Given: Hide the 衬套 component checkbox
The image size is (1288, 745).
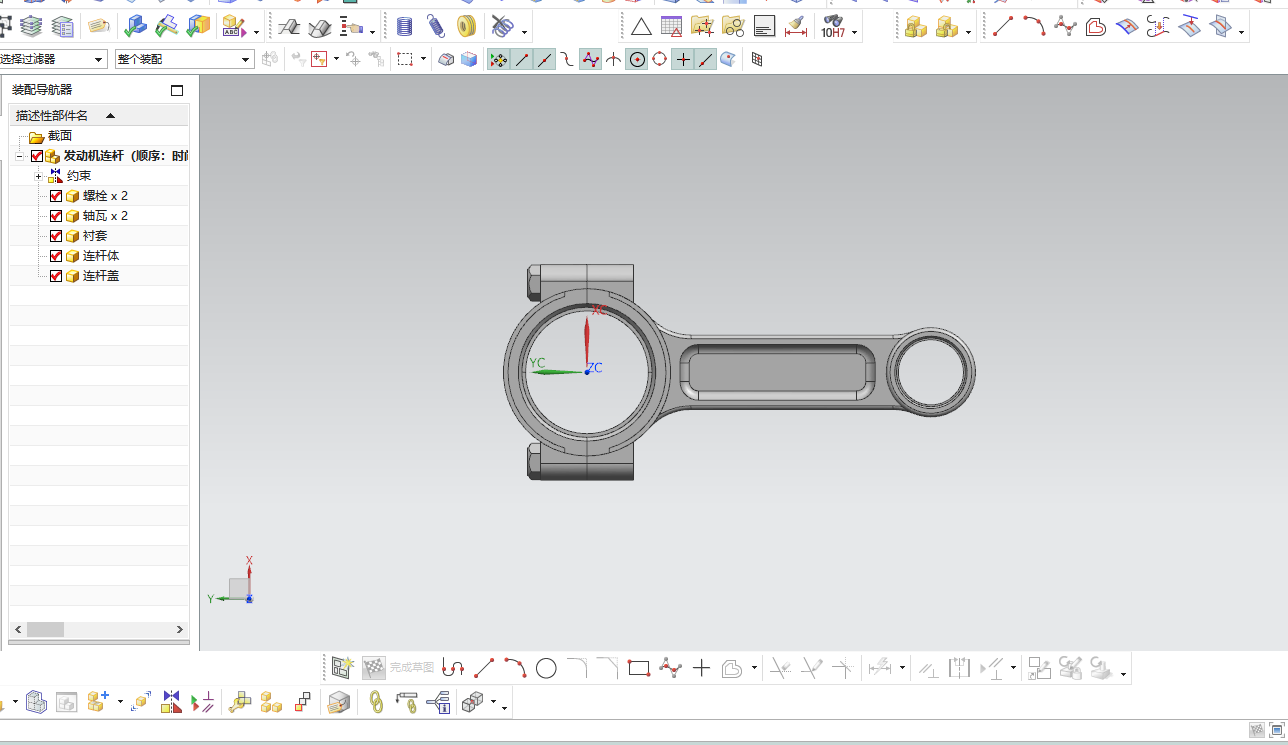Looking at the screenshot, I should click(56, 236).
